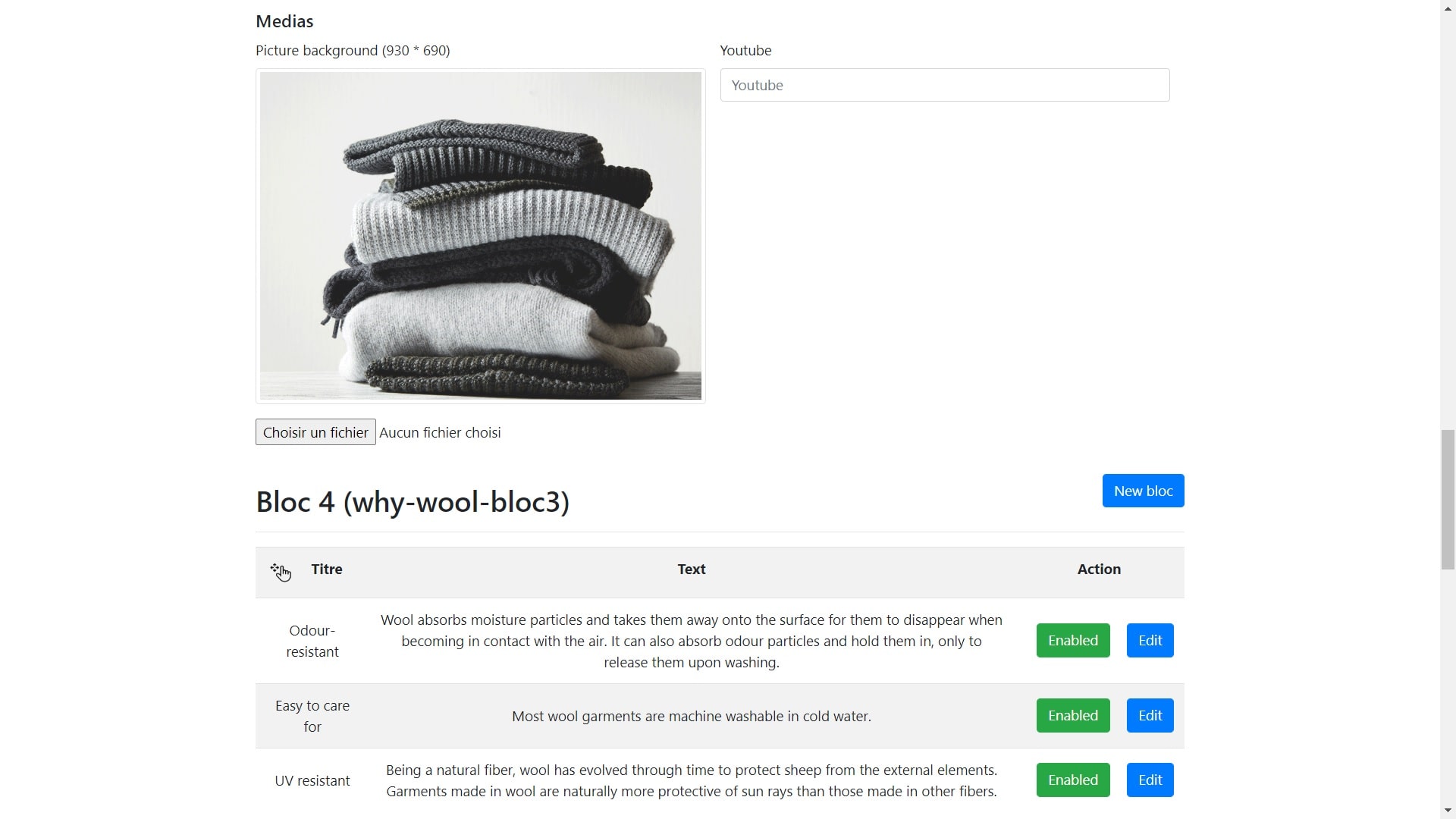Click the 'Aucun fichier choisi' text
The width and height of the screenshot is (1456, 819).
[440, 432]
